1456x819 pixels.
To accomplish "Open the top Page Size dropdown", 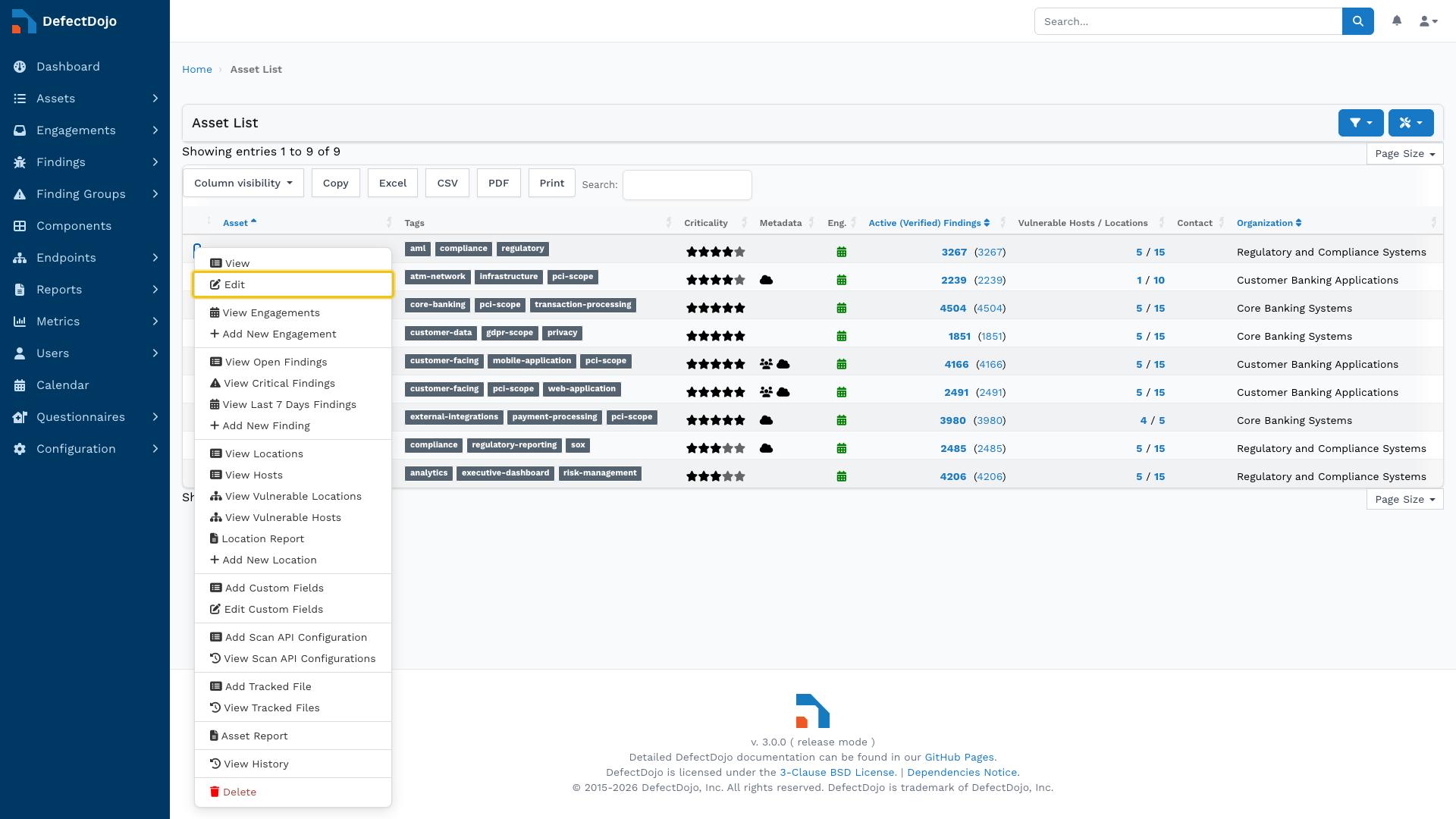I will pos(1404,153).
